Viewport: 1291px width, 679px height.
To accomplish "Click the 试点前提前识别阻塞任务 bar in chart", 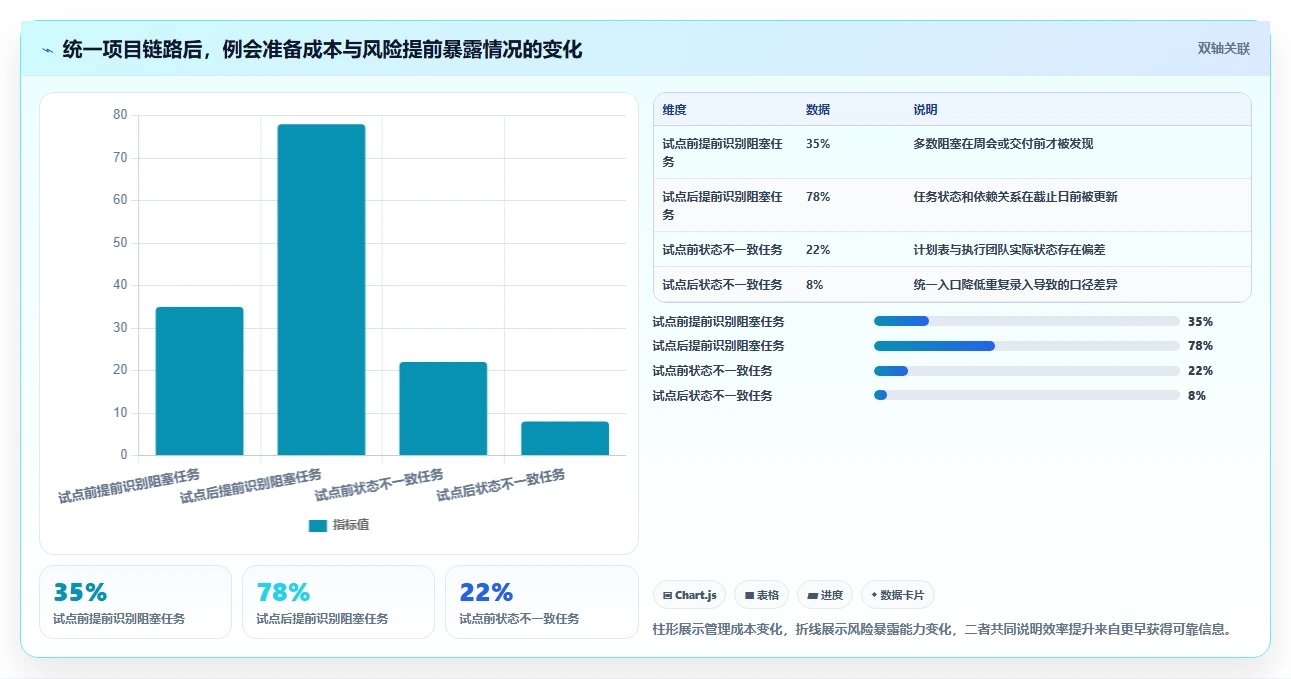I will pos(199,381).
